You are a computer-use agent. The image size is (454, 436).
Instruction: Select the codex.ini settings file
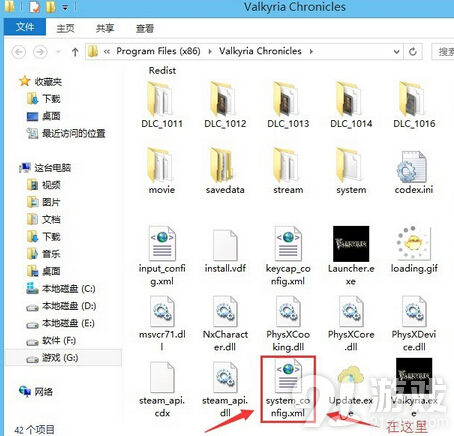click(x=414, y=172)
